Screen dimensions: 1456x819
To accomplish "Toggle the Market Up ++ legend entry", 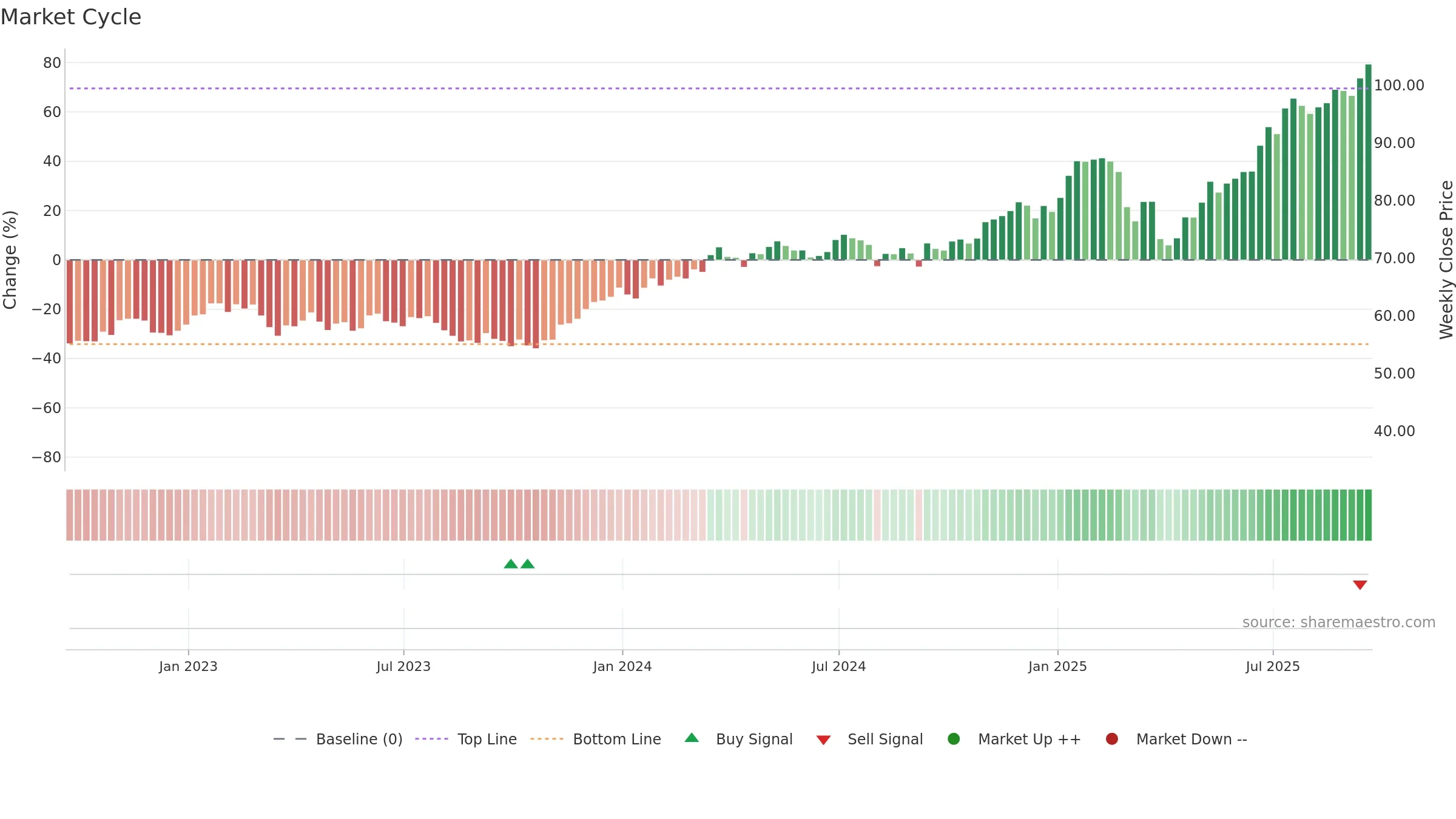I will (x=1014, y=739).
